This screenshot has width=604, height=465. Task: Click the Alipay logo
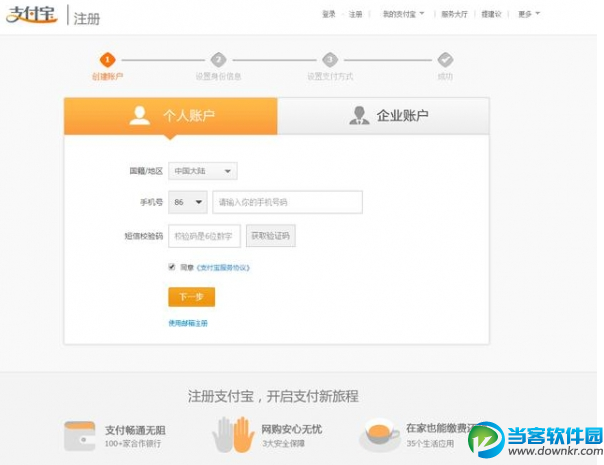(32, 15)
